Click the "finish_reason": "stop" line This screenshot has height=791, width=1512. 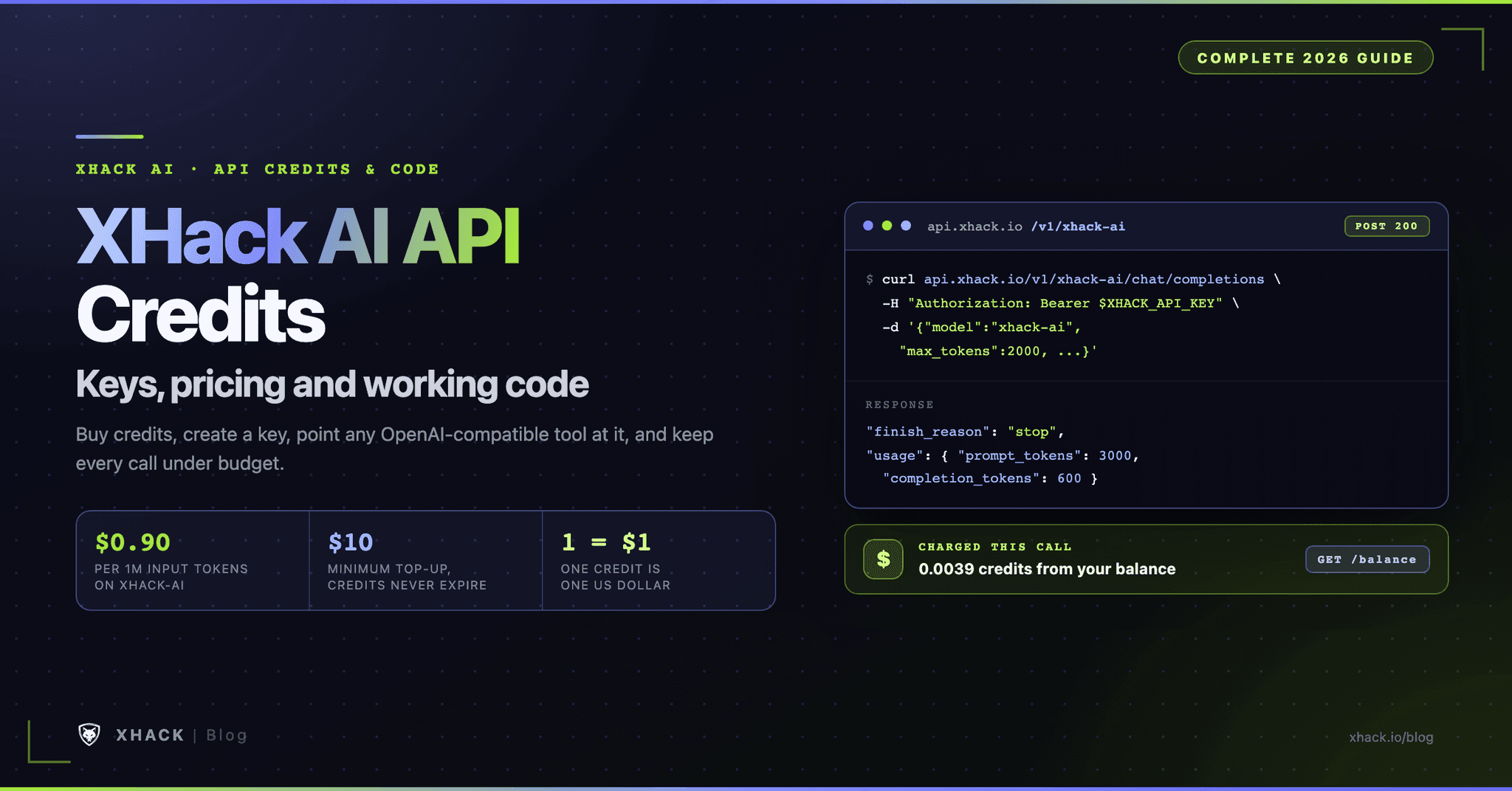point(965,432)
